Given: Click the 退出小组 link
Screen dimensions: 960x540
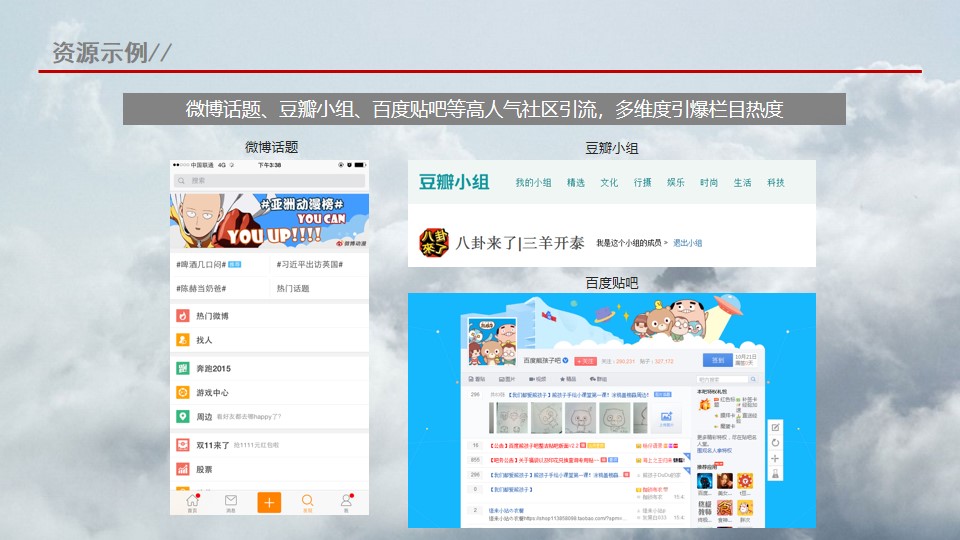Looking at the screenshot, I should coord(688,243).
